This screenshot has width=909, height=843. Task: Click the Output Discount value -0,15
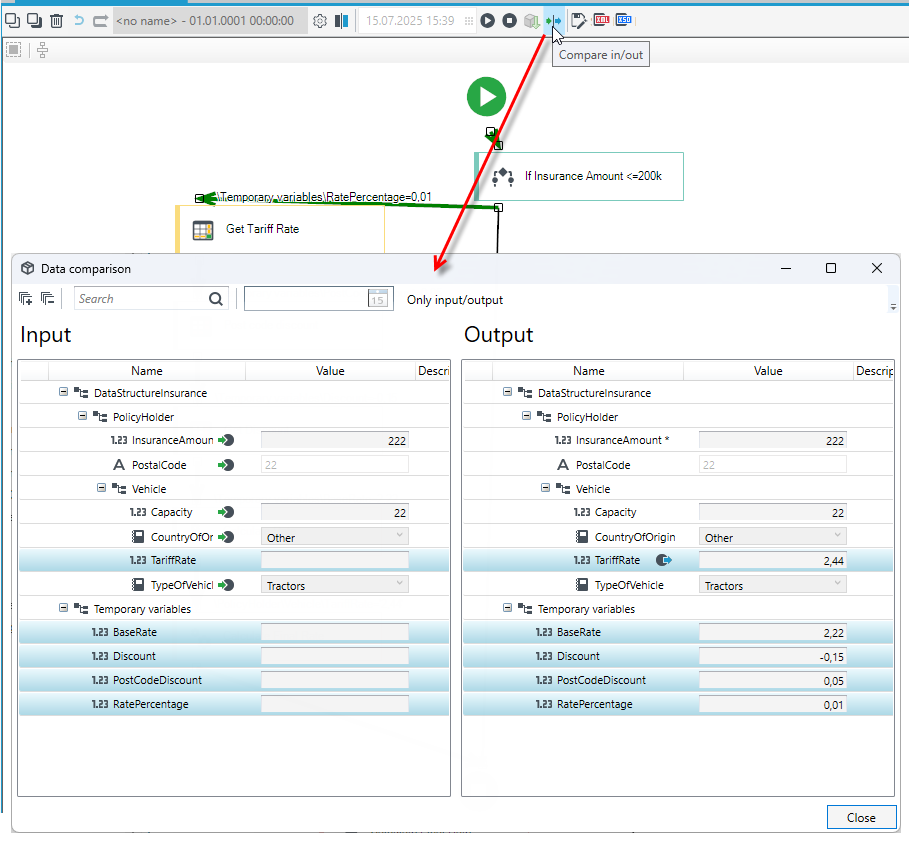pyautogui.click(x=773, y=657)
